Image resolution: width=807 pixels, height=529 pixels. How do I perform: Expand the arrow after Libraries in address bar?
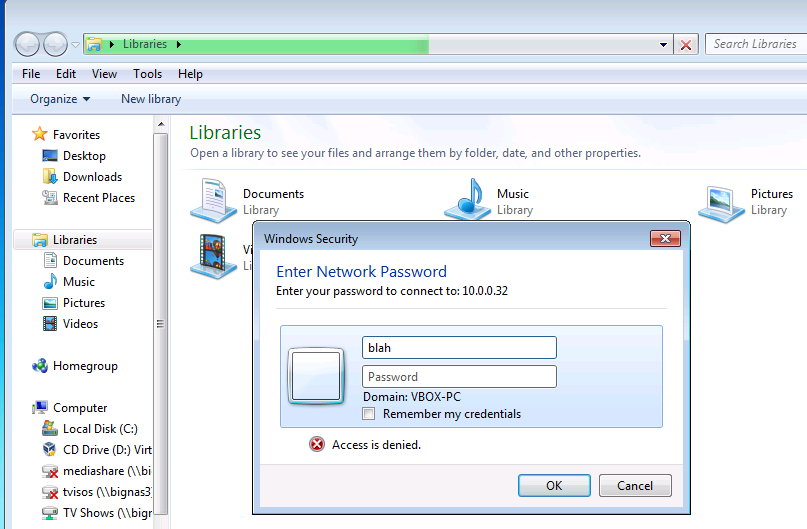coord(179,44)
